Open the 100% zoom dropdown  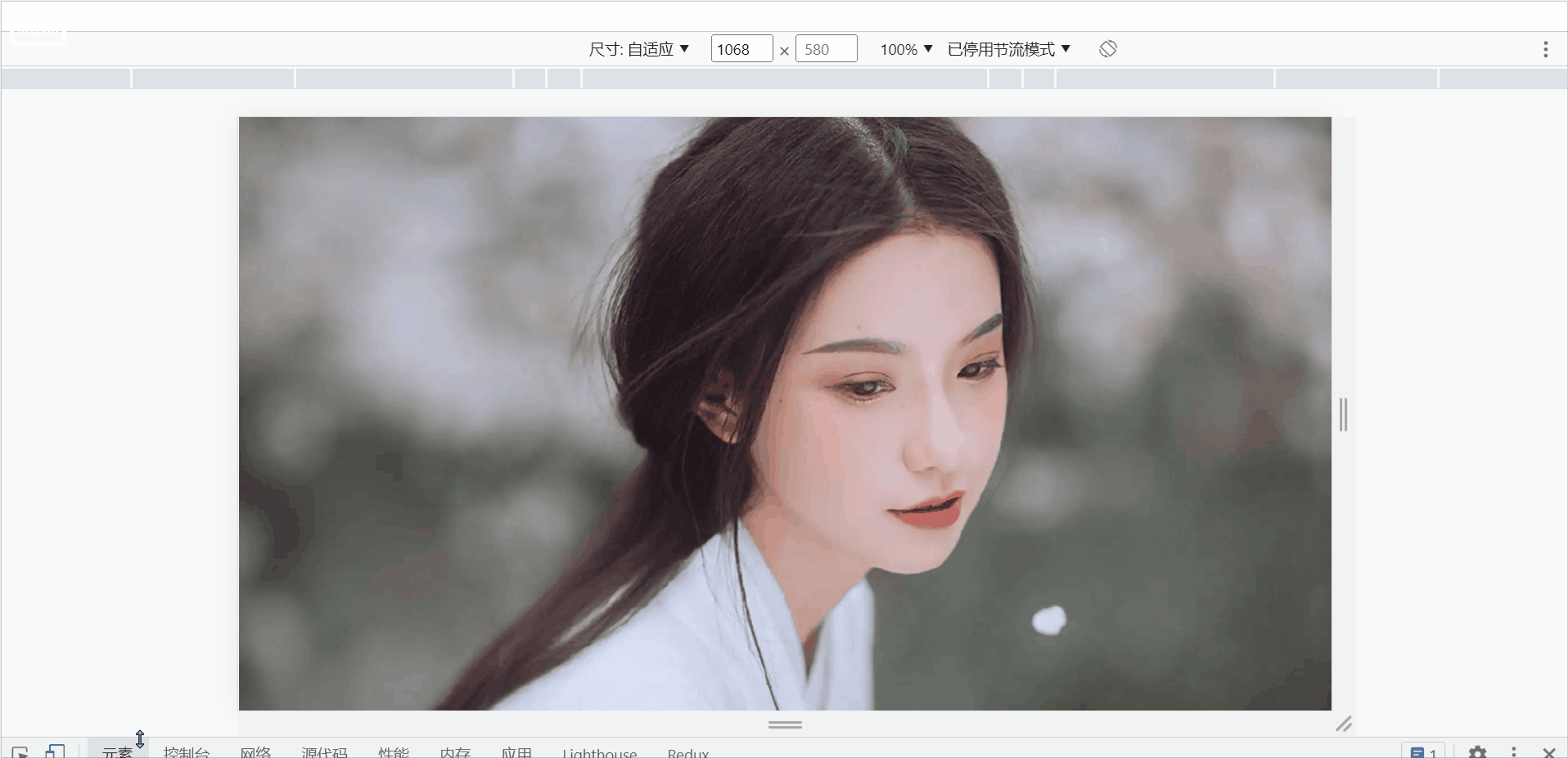point(905,49)
